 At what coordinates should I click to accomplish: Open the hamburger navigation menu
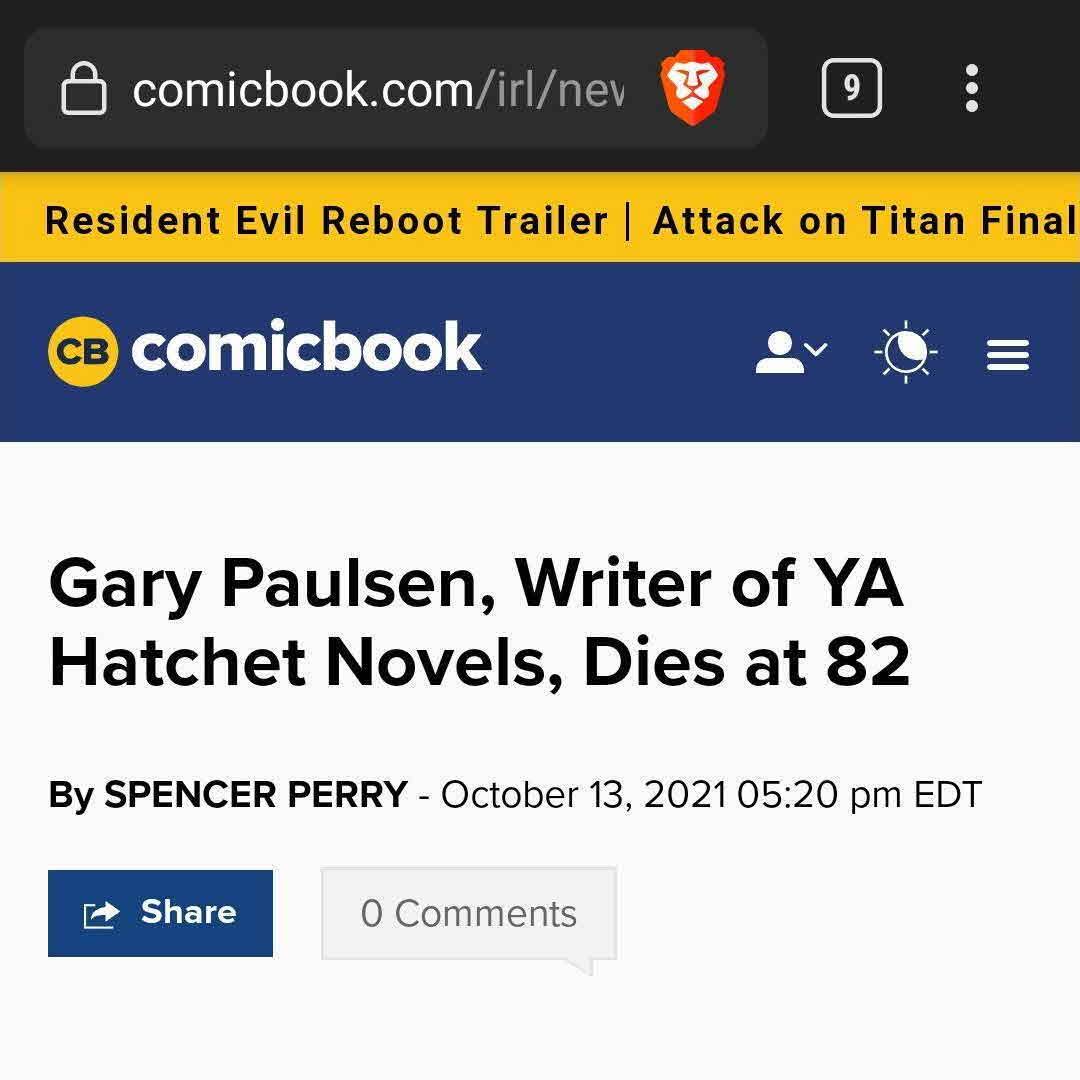(1007, 354)
